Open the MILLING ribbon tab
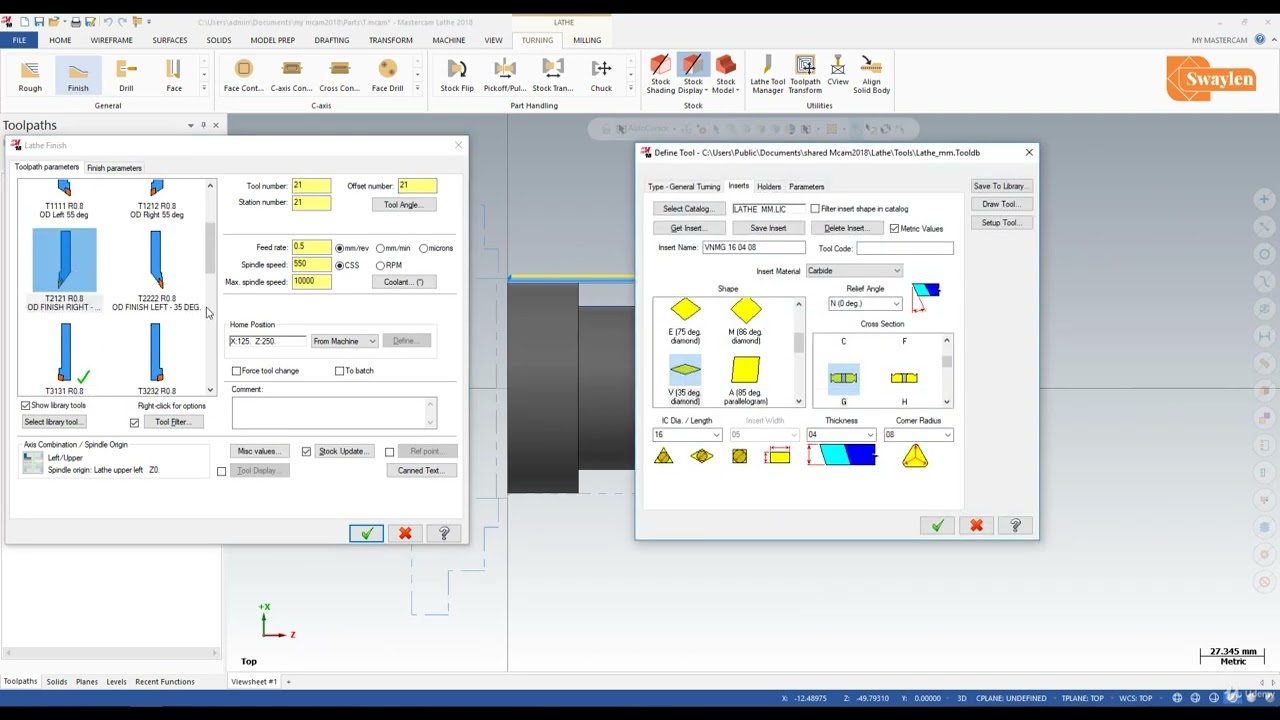Image resolution: width=1280 pixels, height=720 pixels. [587, 40]
